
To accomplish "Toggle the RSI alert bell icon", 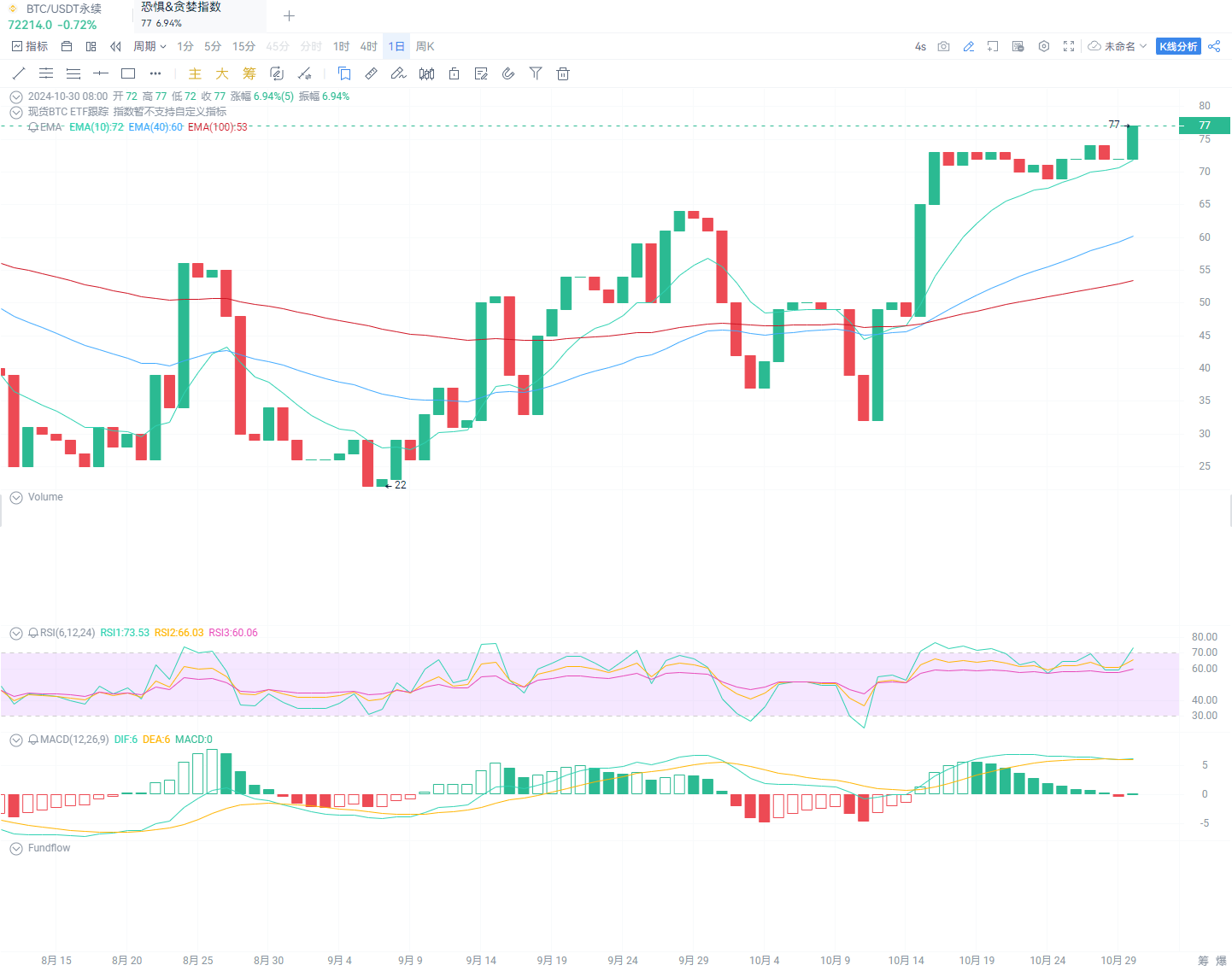I will pos(32,633).
